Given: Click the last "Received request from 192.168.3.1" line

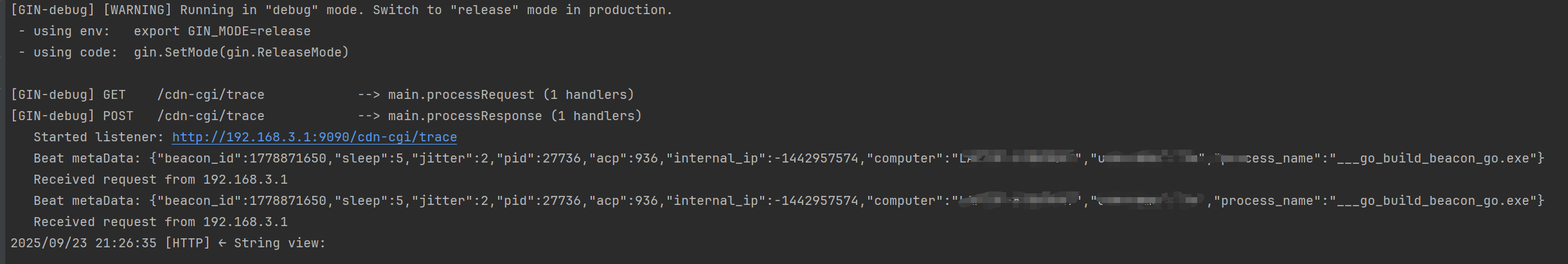Looking at the screenshot, I should pyautogui.click(x=160, y=222).
